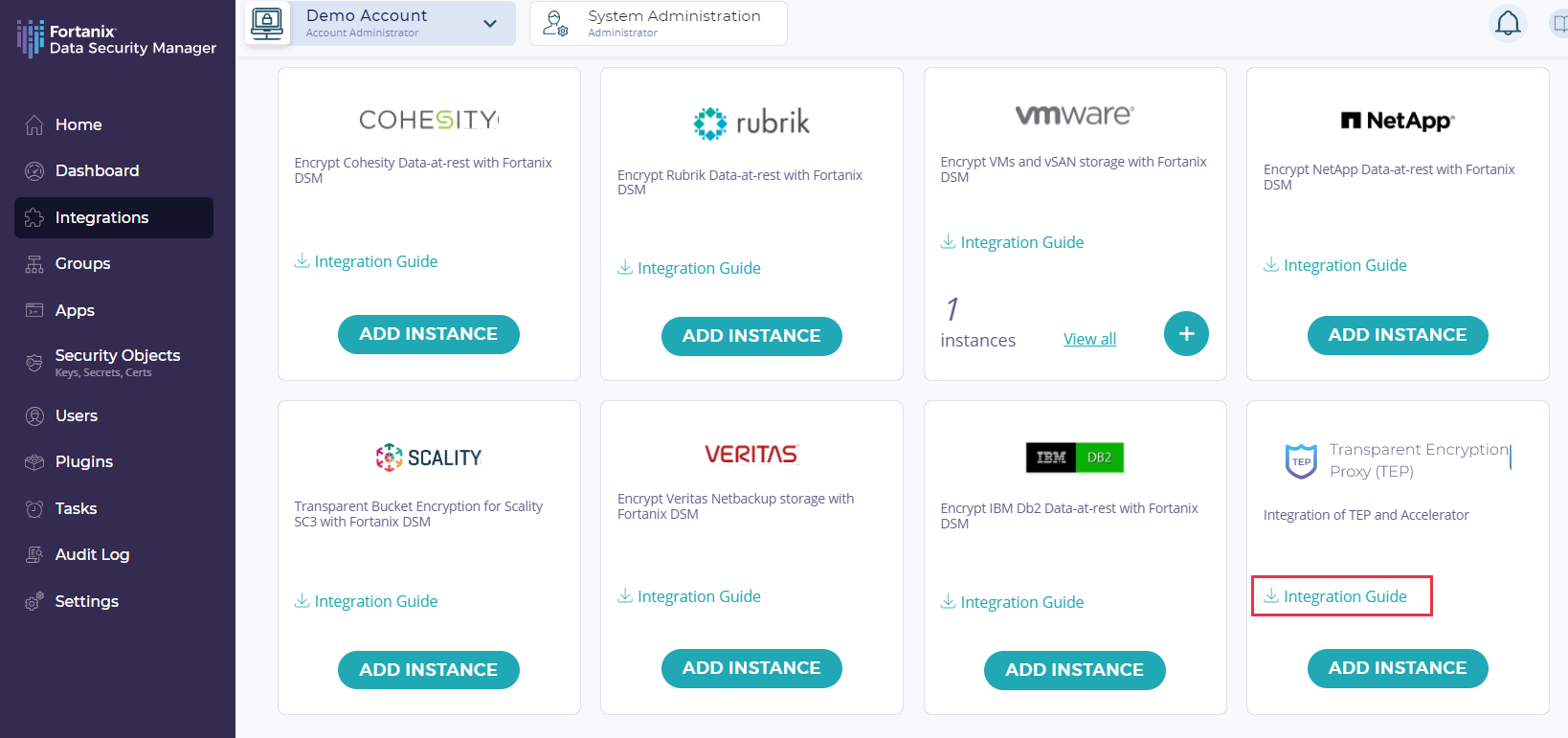Viewport: 1568px width, 738px height.
Task: Expand the Demo Account dropdown chevron
Action: click(x=490, y=24)
